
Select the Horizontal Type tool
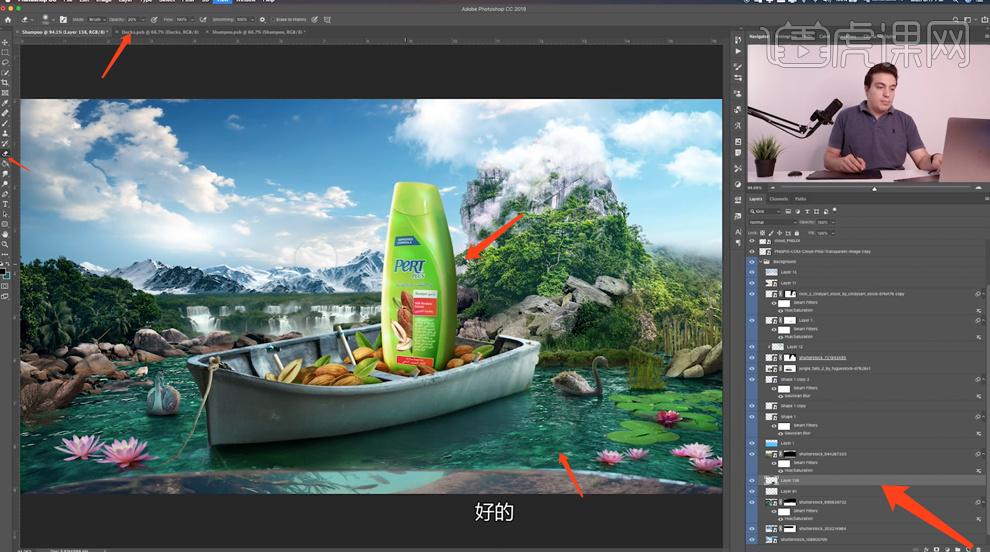tap(5, 203)
